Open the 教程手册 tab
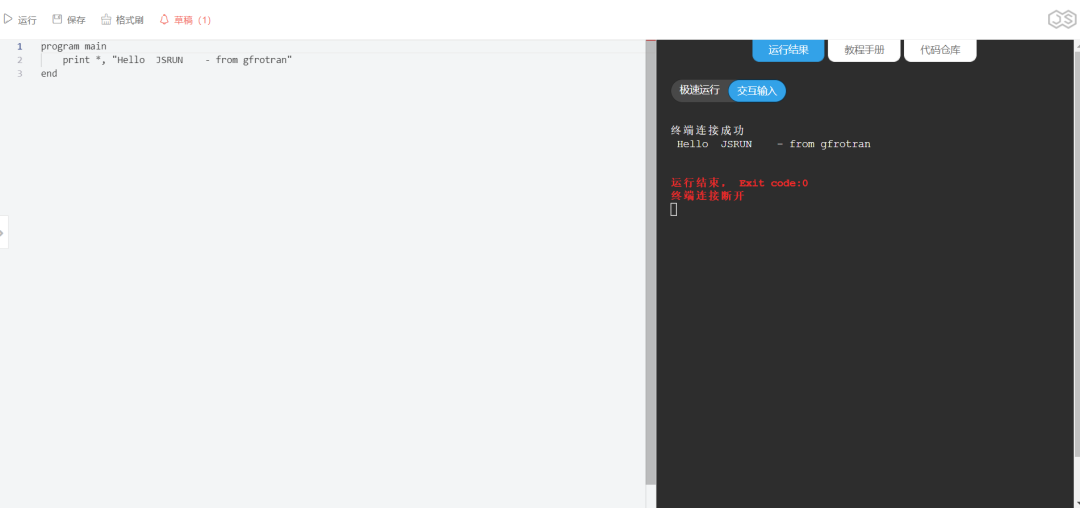Screen dimensions: 1080x508 pos(864,50)
